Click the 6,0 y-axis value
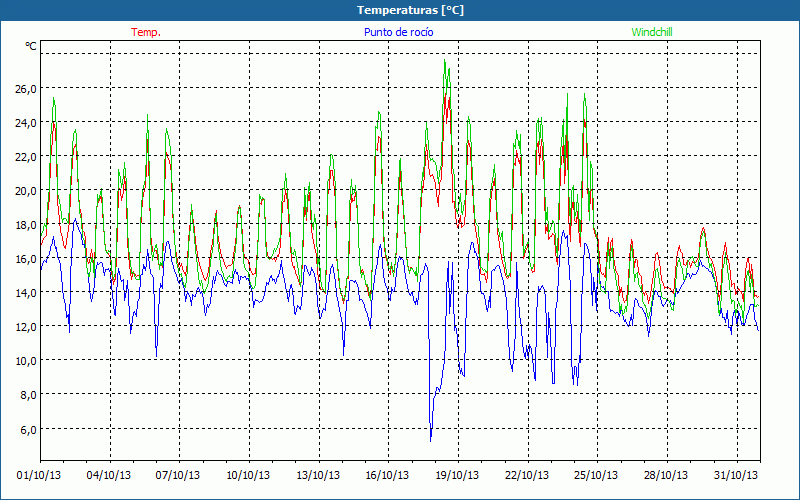800x500 pixels. [x=29, y=430]
